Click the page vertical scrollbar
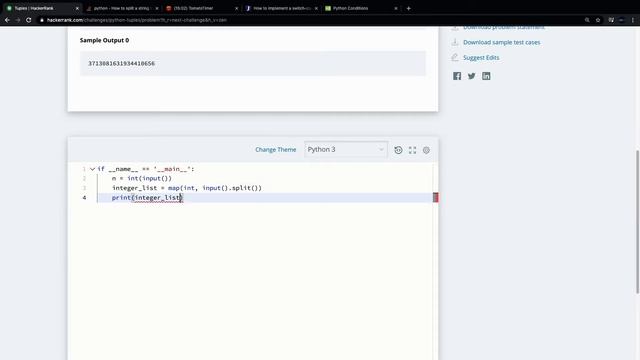640x360 pixels. 637,222
